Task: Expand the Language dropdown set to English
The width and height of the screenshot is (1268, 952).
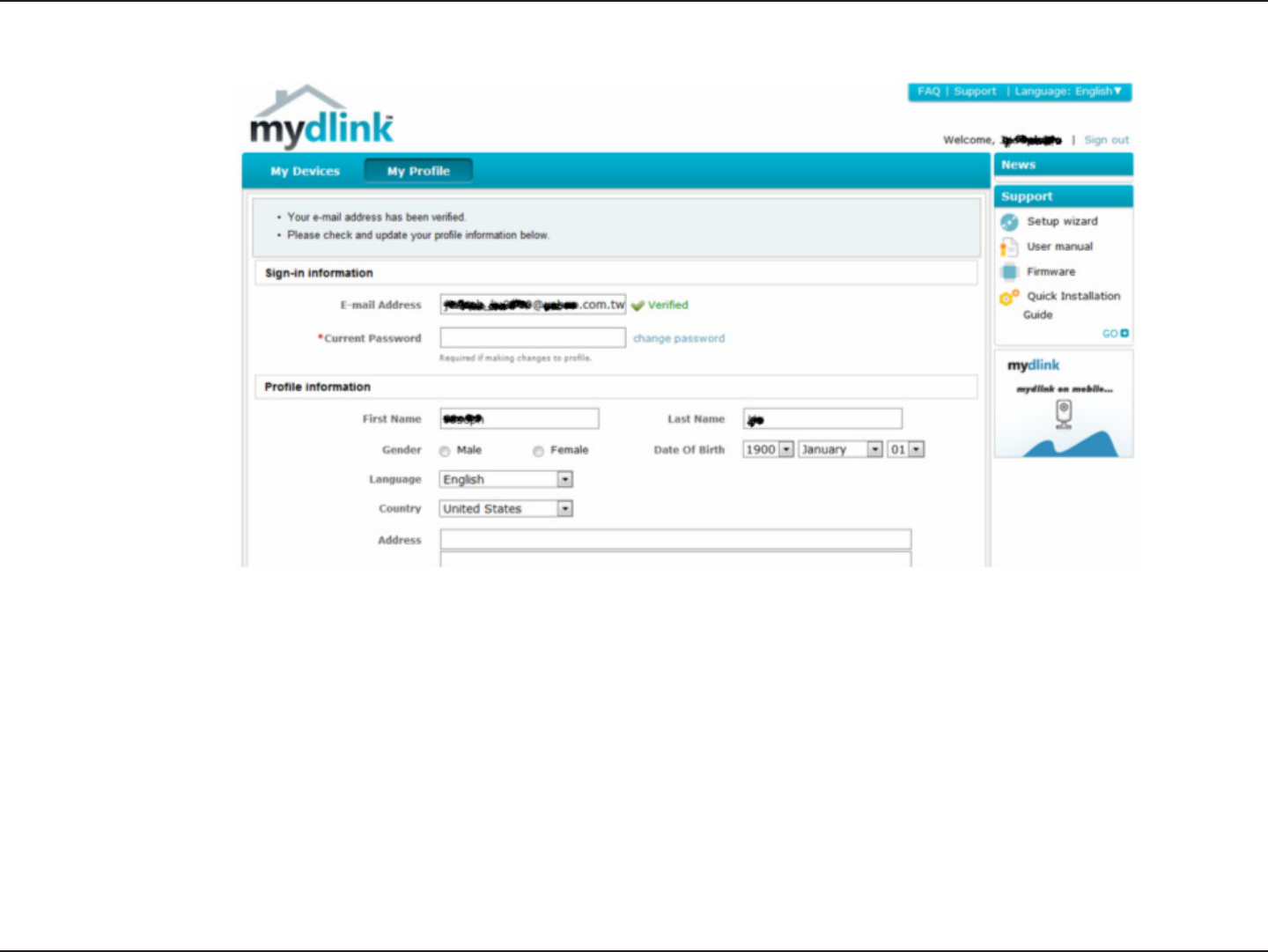Action: (506, 479)
